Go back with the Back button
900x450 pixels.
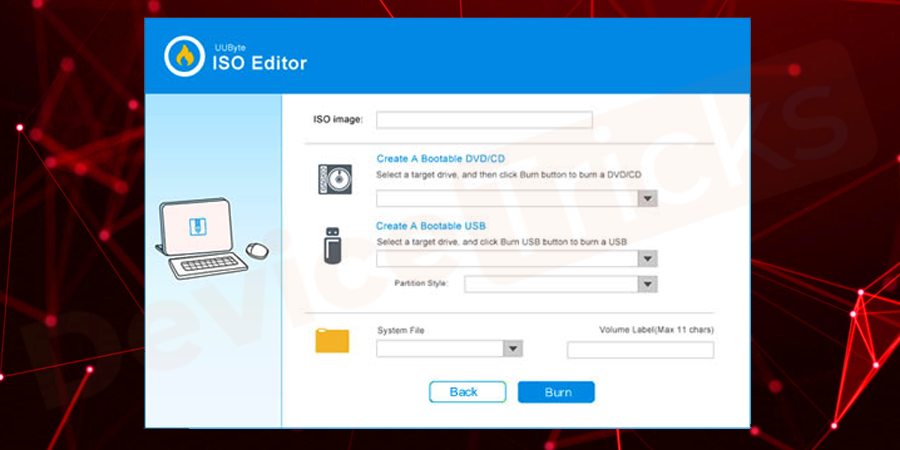click(467, 392)
